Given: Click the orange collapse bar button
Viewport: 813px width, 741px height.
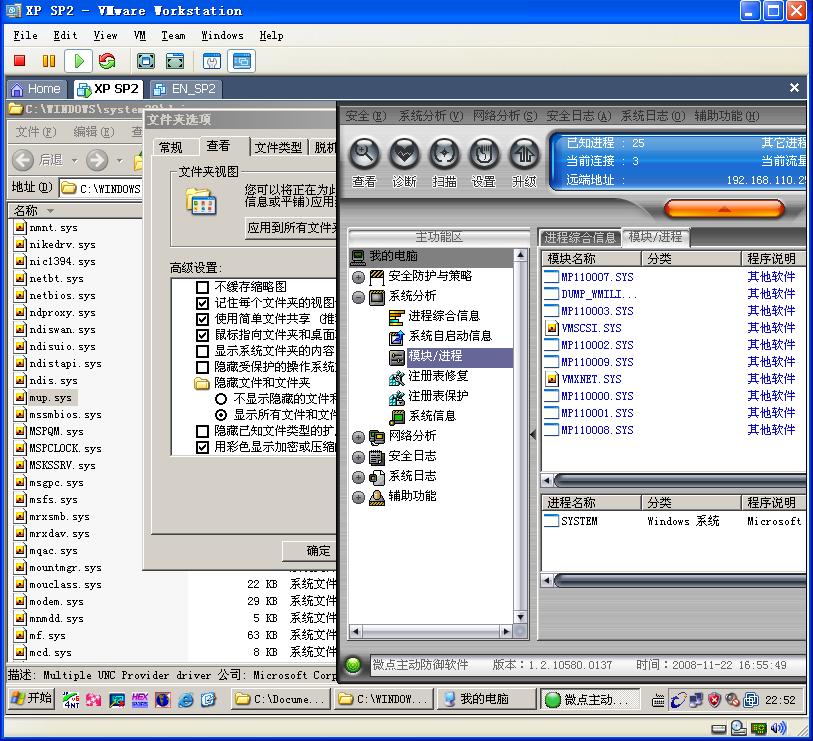Looking at the screenshot, I should pyautogui.click(x=724, y=209).
